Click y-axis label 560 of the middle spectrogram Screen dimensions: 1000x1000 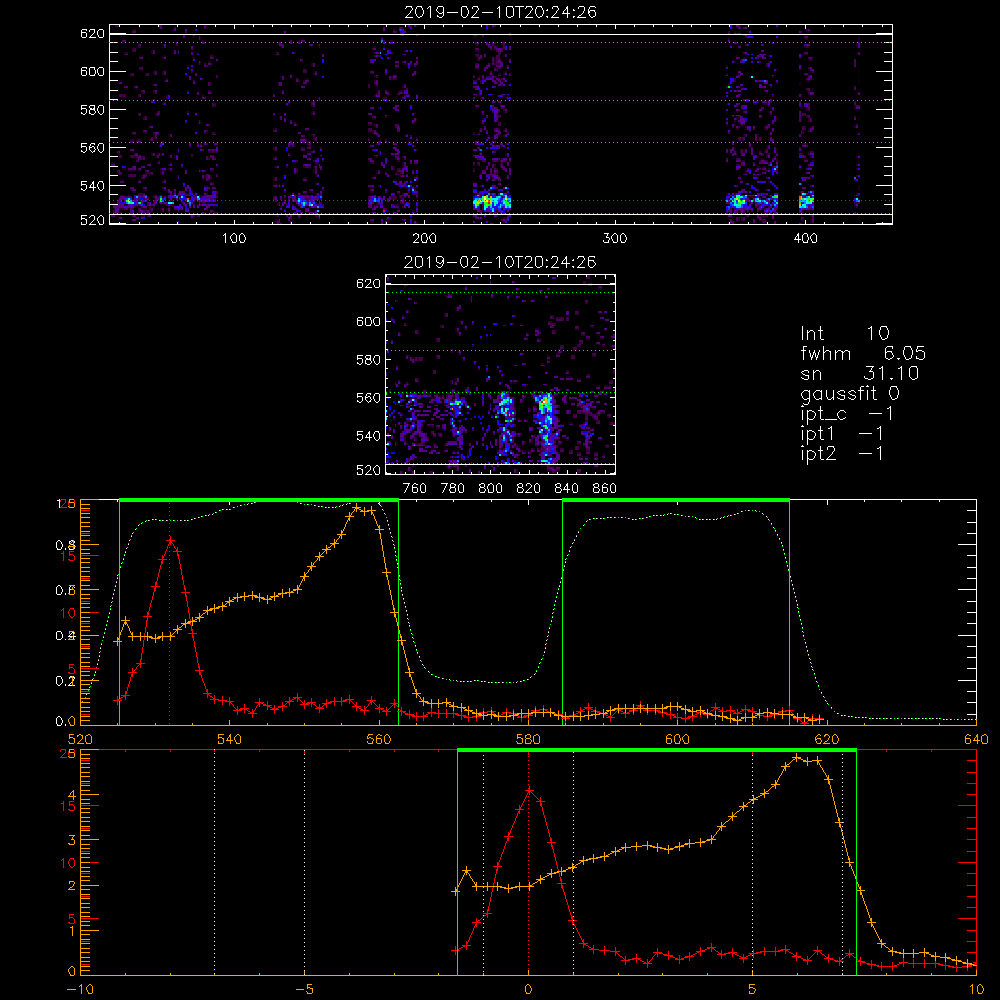[x=368, y=397]
